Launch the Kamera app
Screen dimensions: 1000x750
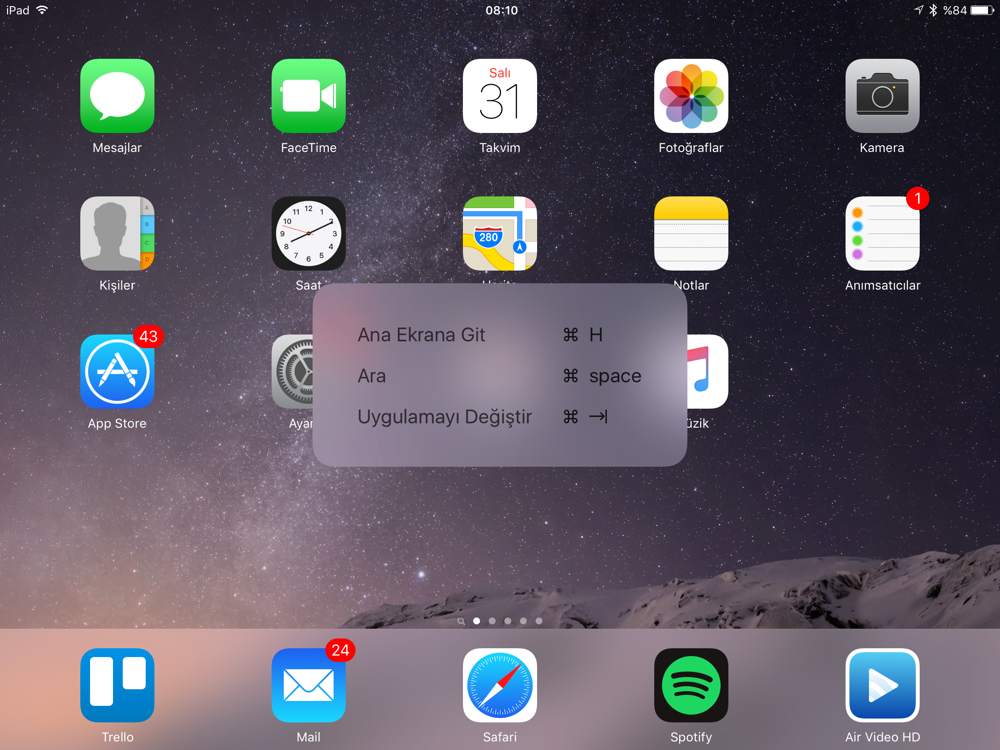pos(882,97)
